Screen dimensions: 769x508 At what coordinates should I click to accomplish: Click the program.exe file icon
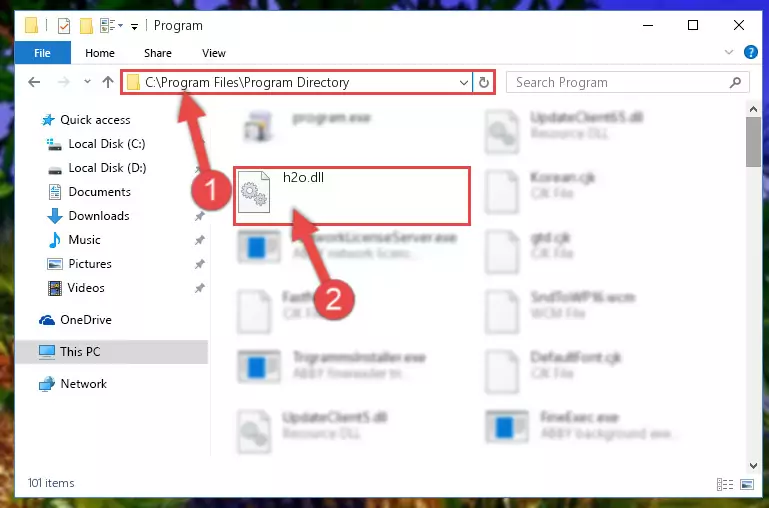[x=258, y=125]
